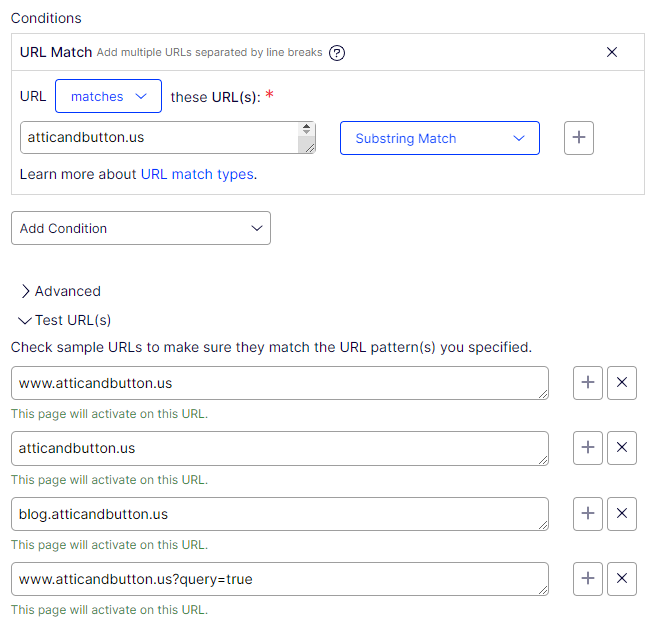Delete the atticandbutton.us test URL row

tap(622, 448)
